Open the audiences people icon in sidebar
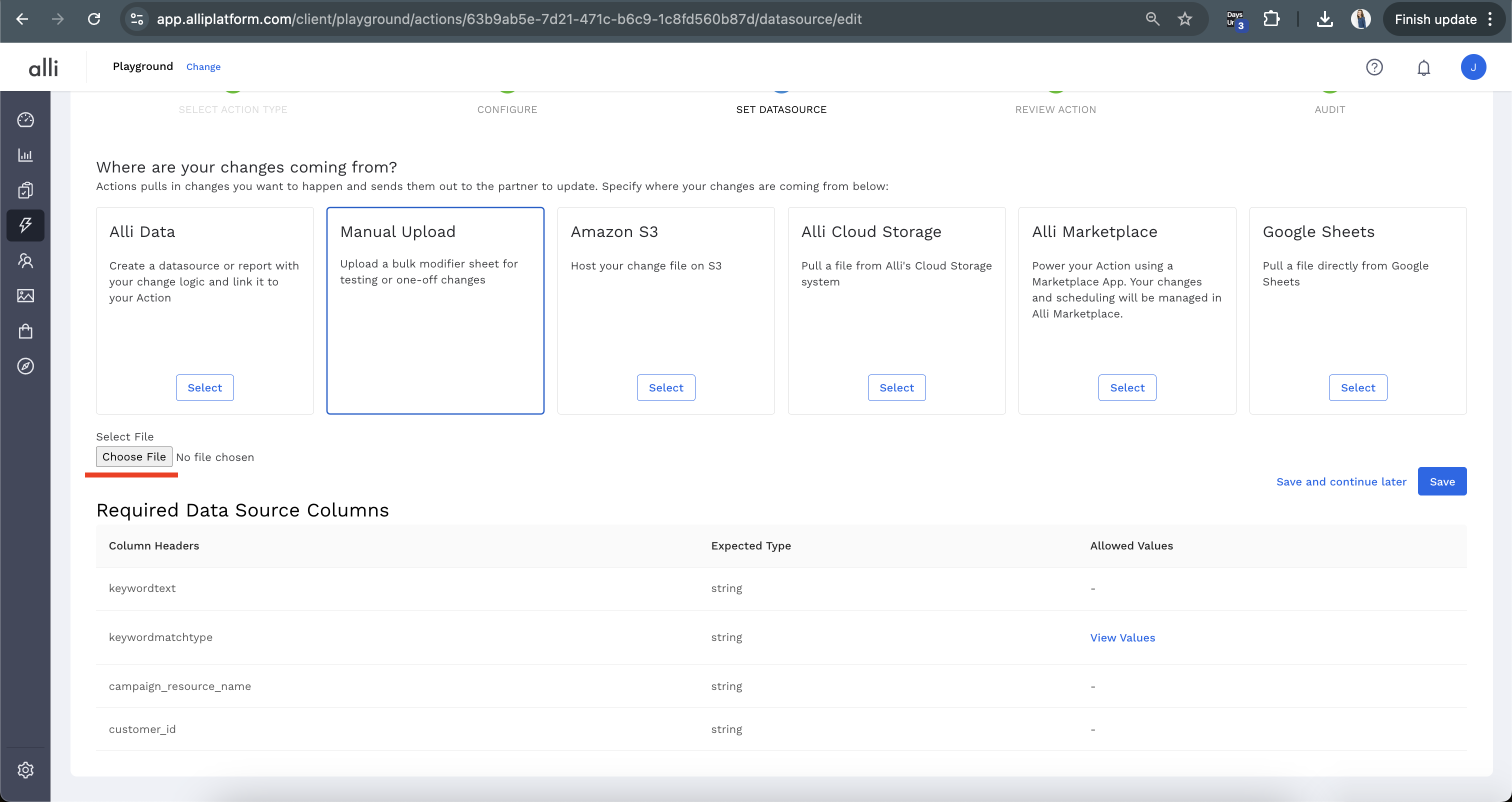The image size is (1512, 802). coord(25,260)
